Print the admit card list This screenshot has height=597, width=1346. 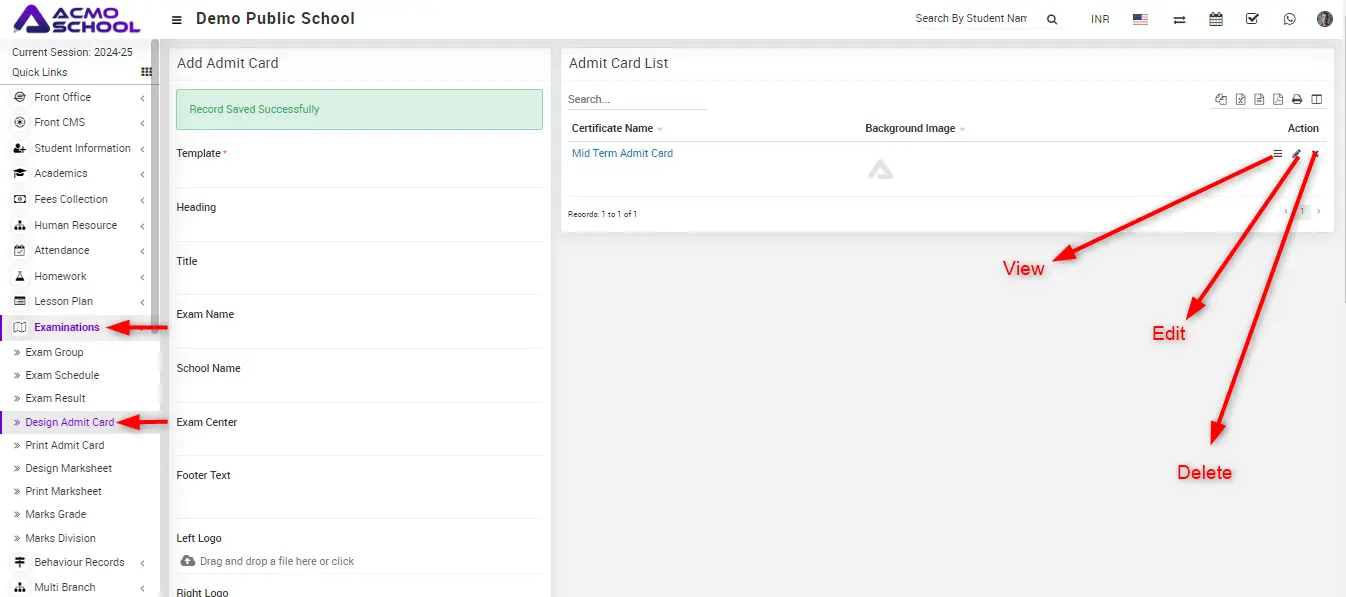click(1297, 99)
